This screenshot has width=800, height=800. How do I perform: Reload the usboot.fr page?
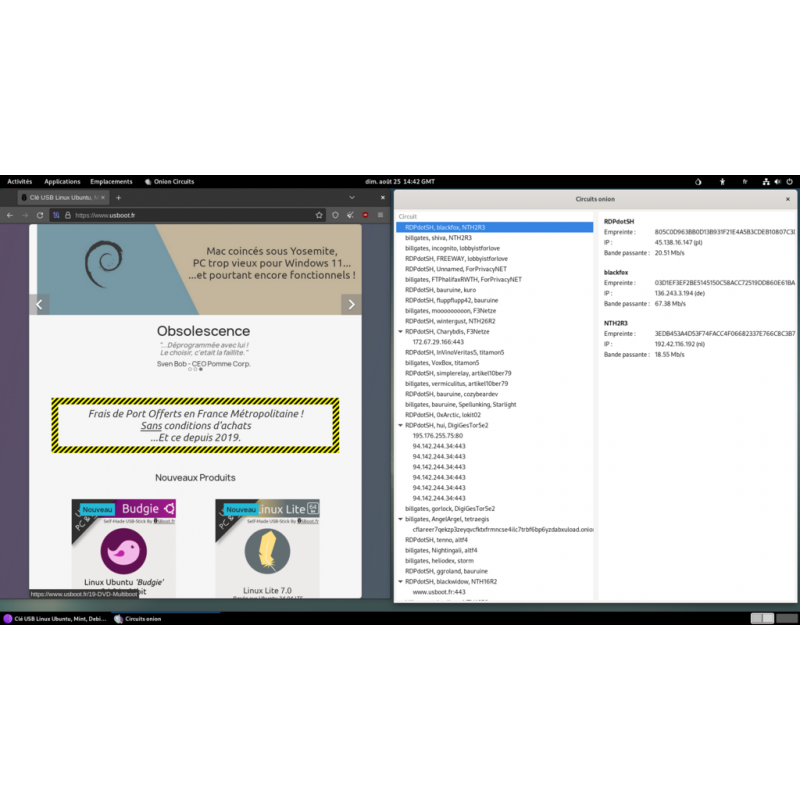click(40, 215)
